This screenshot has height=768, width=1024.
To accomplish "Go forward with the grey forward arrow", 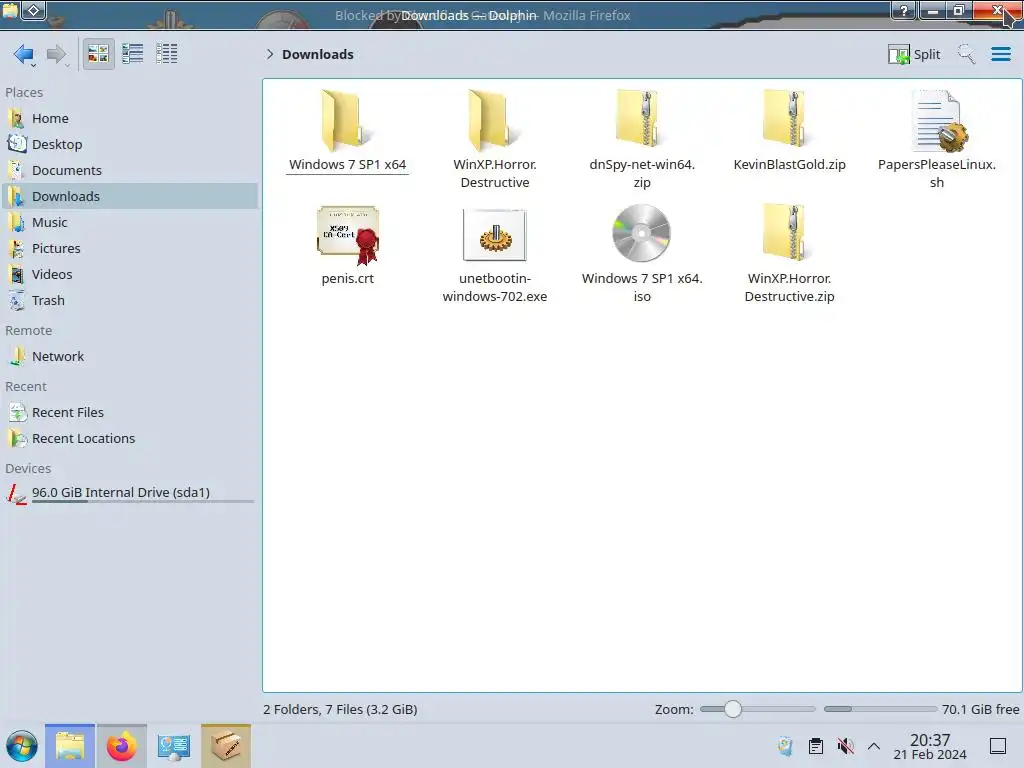I will coord(57,54).
